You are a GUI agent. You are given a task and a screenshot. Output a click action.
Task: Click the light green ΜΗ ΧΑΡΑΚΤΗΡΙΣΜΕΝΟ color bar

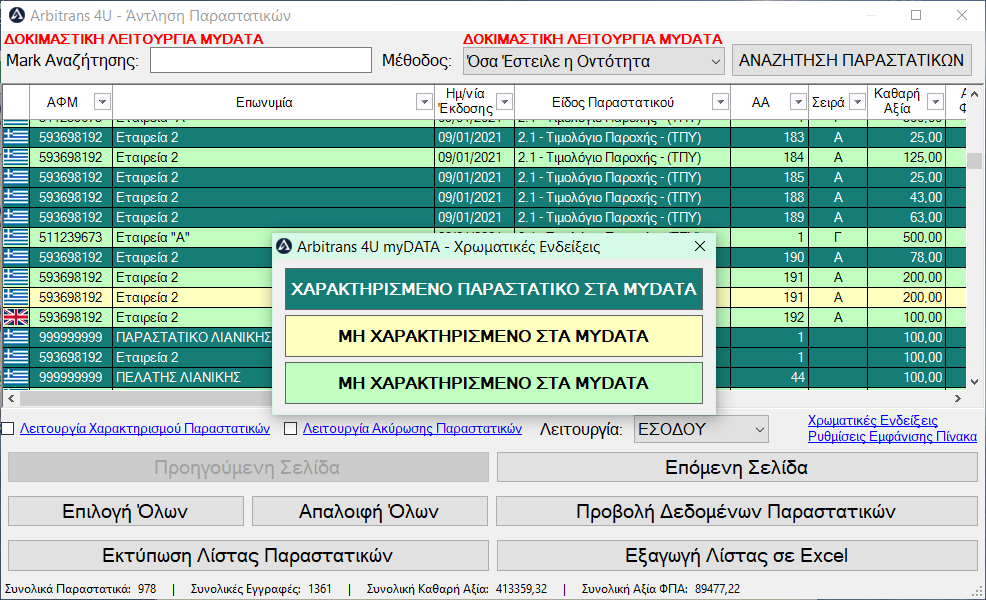tap(494, 383)
